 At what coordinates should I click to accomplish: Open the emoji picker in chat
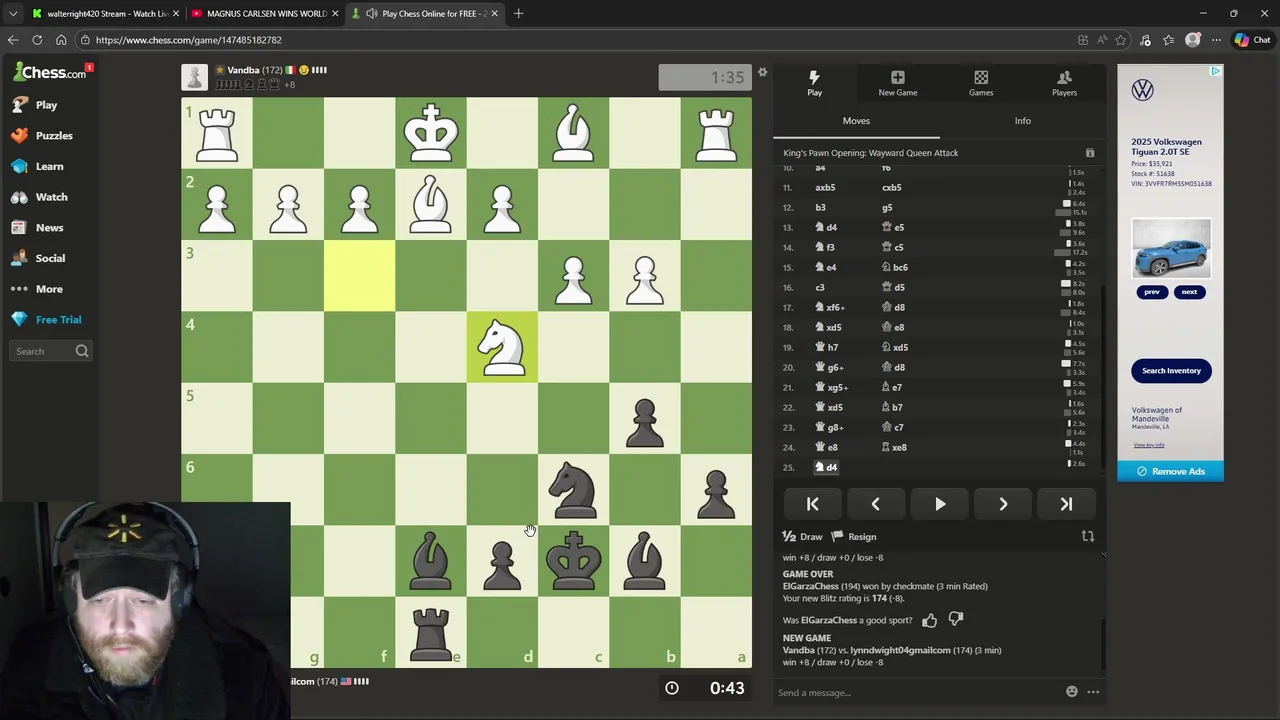click(x=1072, y=692)
